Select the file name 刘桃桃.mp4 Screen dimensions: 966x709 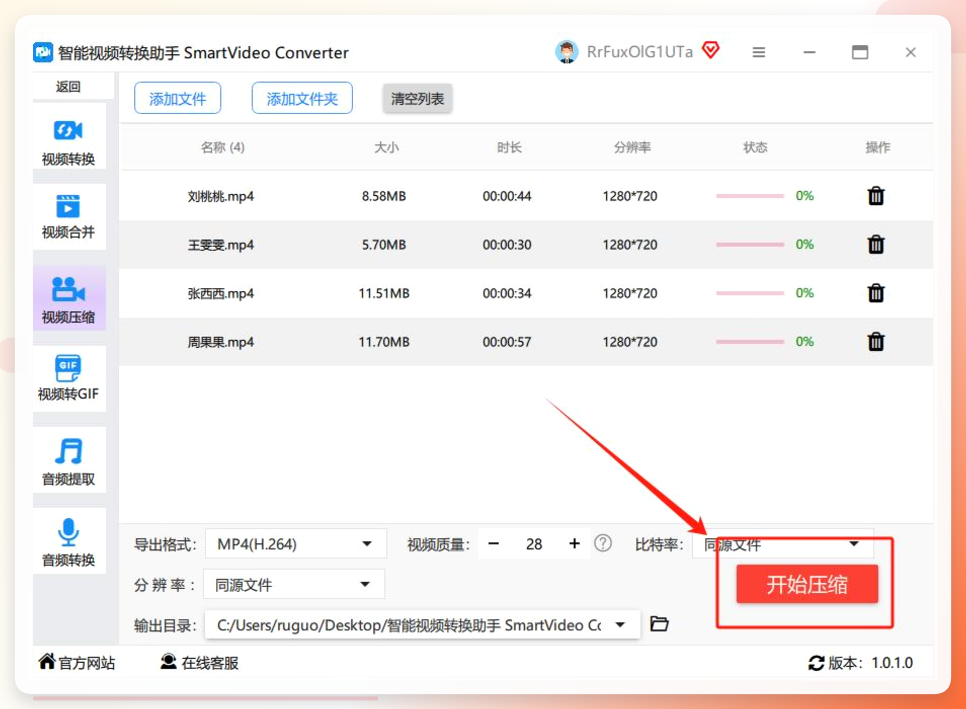[x=221, y=196]
